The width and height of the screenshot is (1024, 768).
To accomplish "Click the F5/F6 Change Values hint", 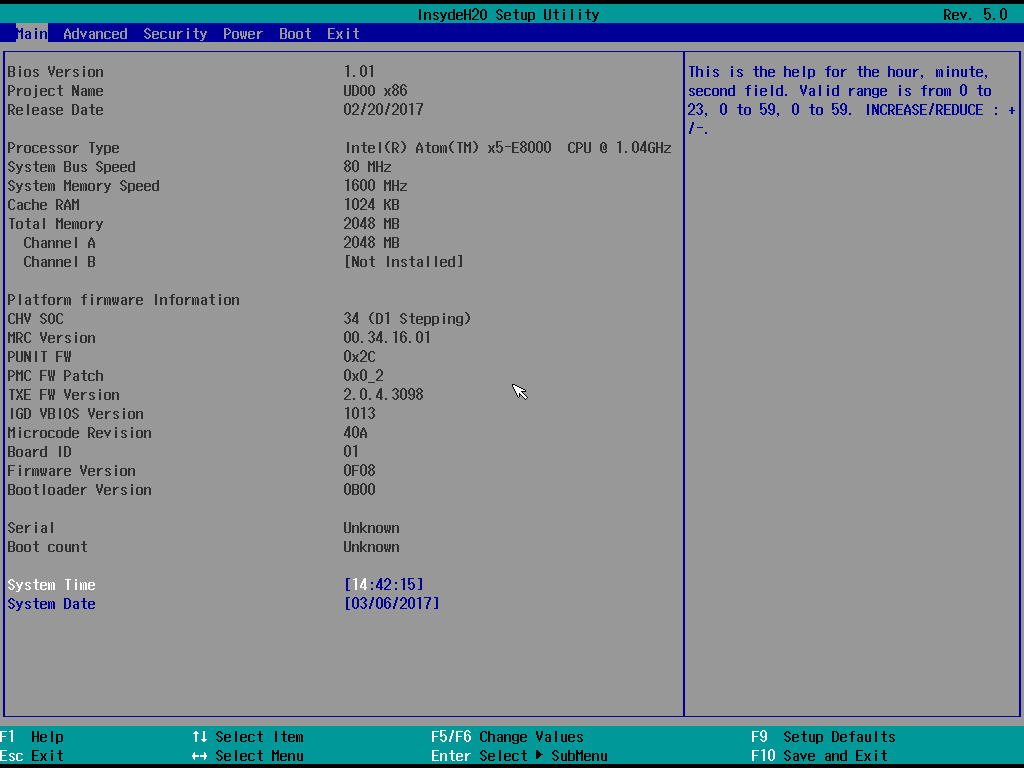I will click(x=507, y=737).
